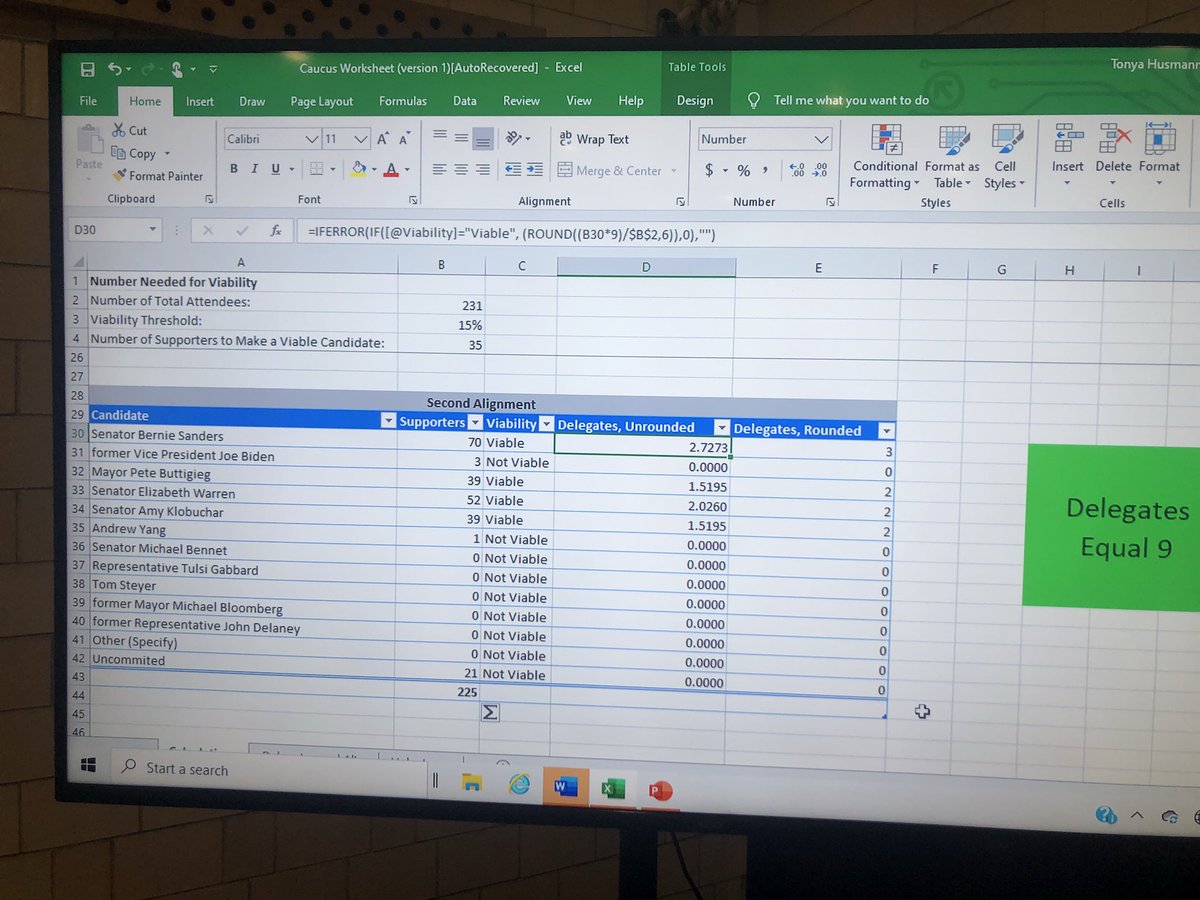
Task: Toggle bold formatting
Action: tap(234, 169)
